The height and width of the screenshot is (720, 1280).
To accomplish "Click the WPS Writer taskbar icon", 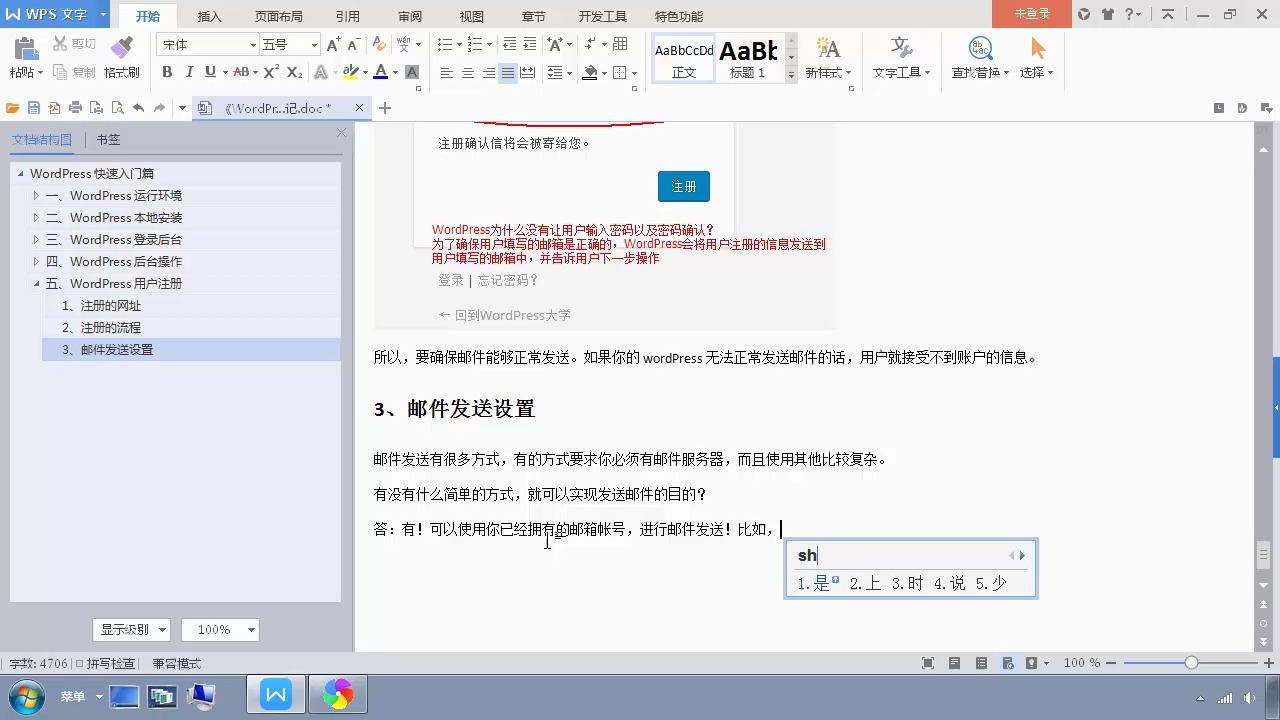I will (x=277, y=695).
